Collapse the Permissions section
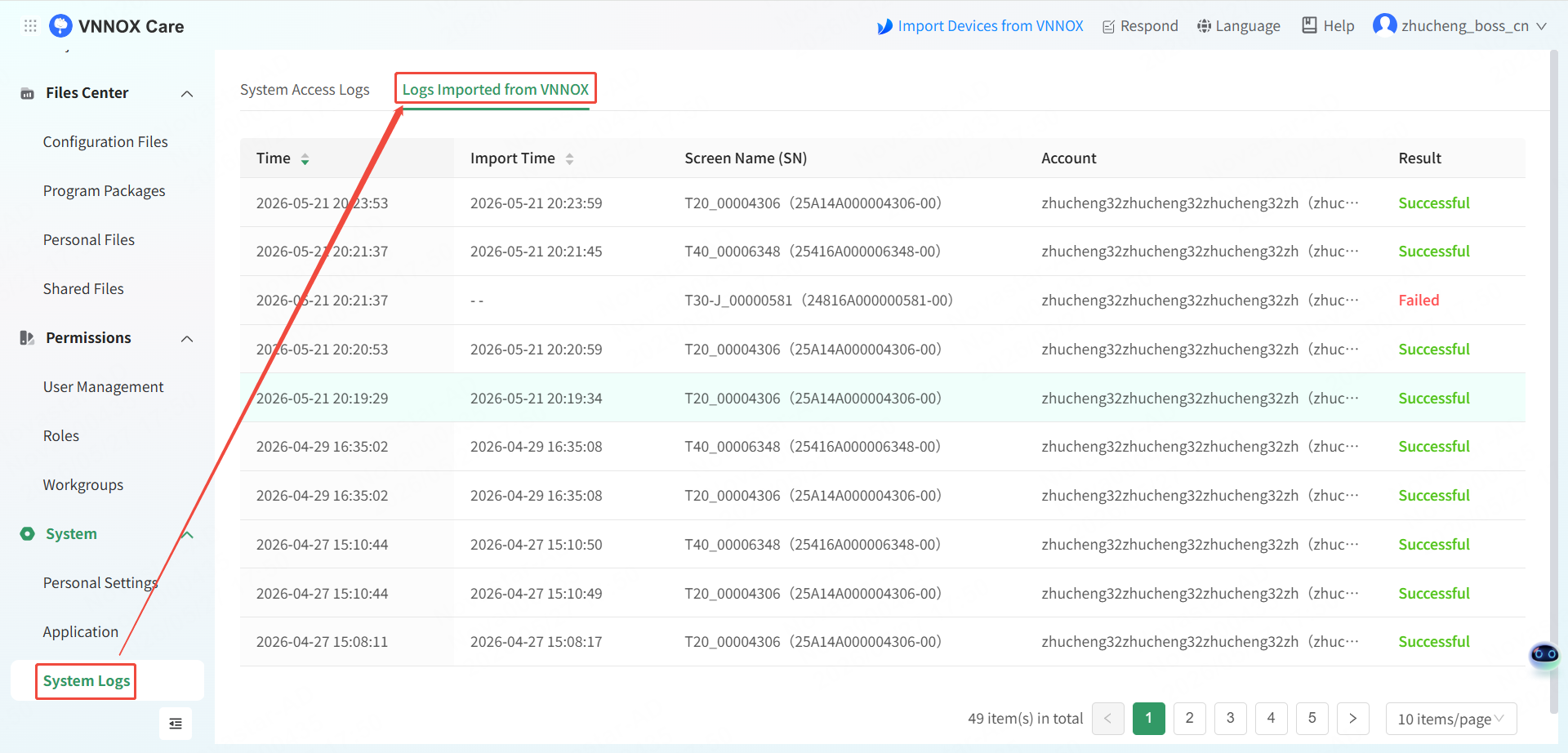1568x753 pixels. point(187,339)
